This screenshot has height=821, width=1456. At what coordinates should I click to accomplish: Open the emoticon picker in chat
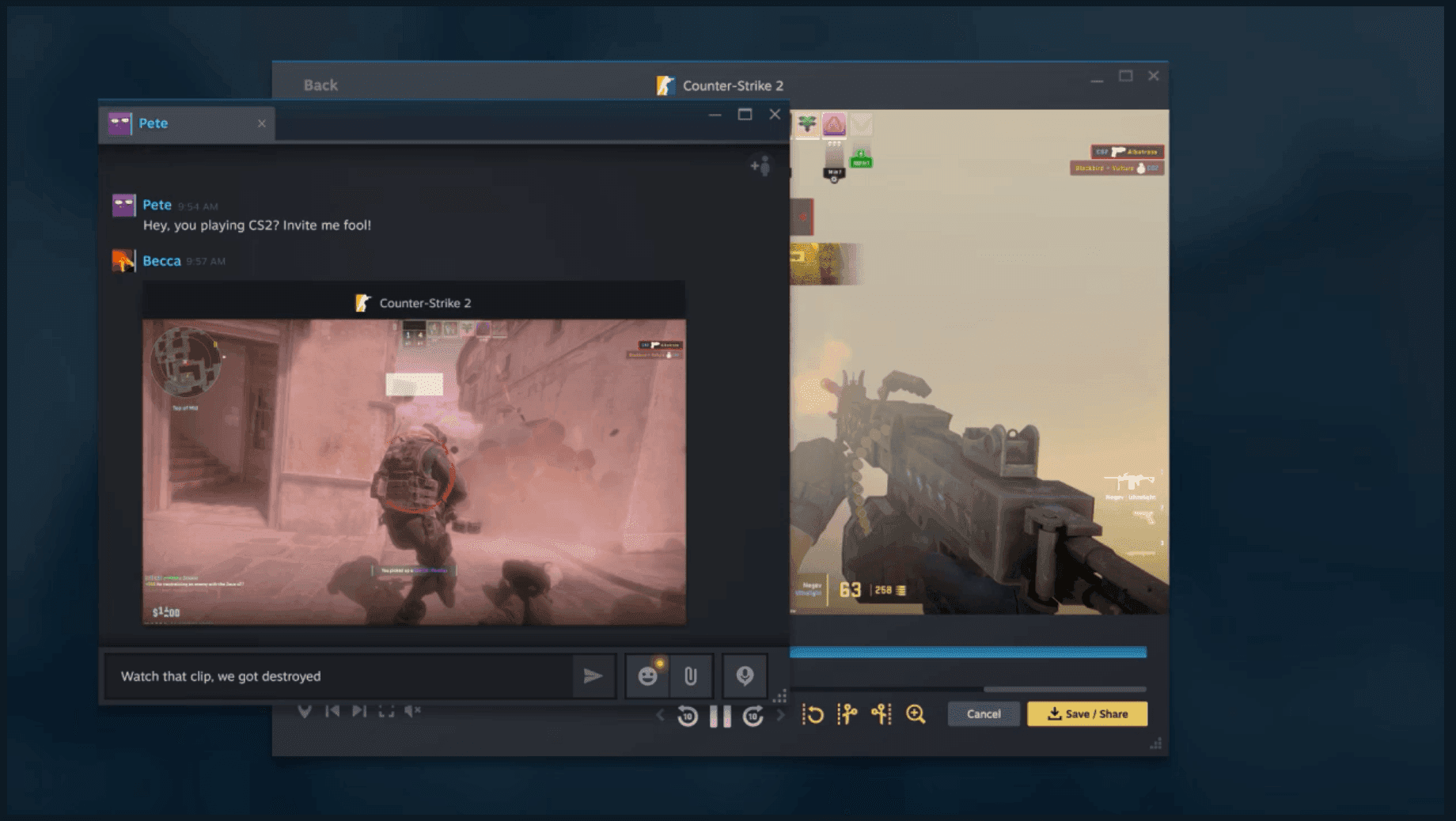[x=648, y=676]
